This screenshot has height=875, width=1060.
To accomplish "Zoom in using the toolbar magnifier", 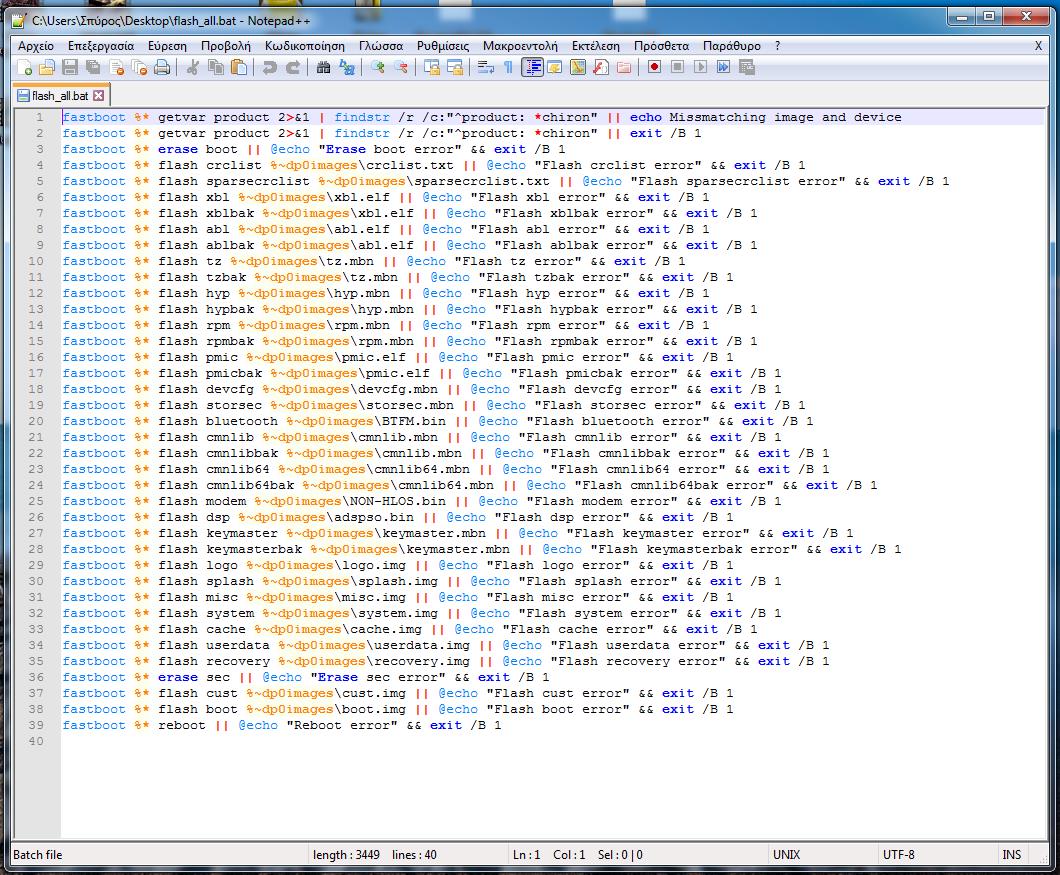I will [x=378, y=68].
